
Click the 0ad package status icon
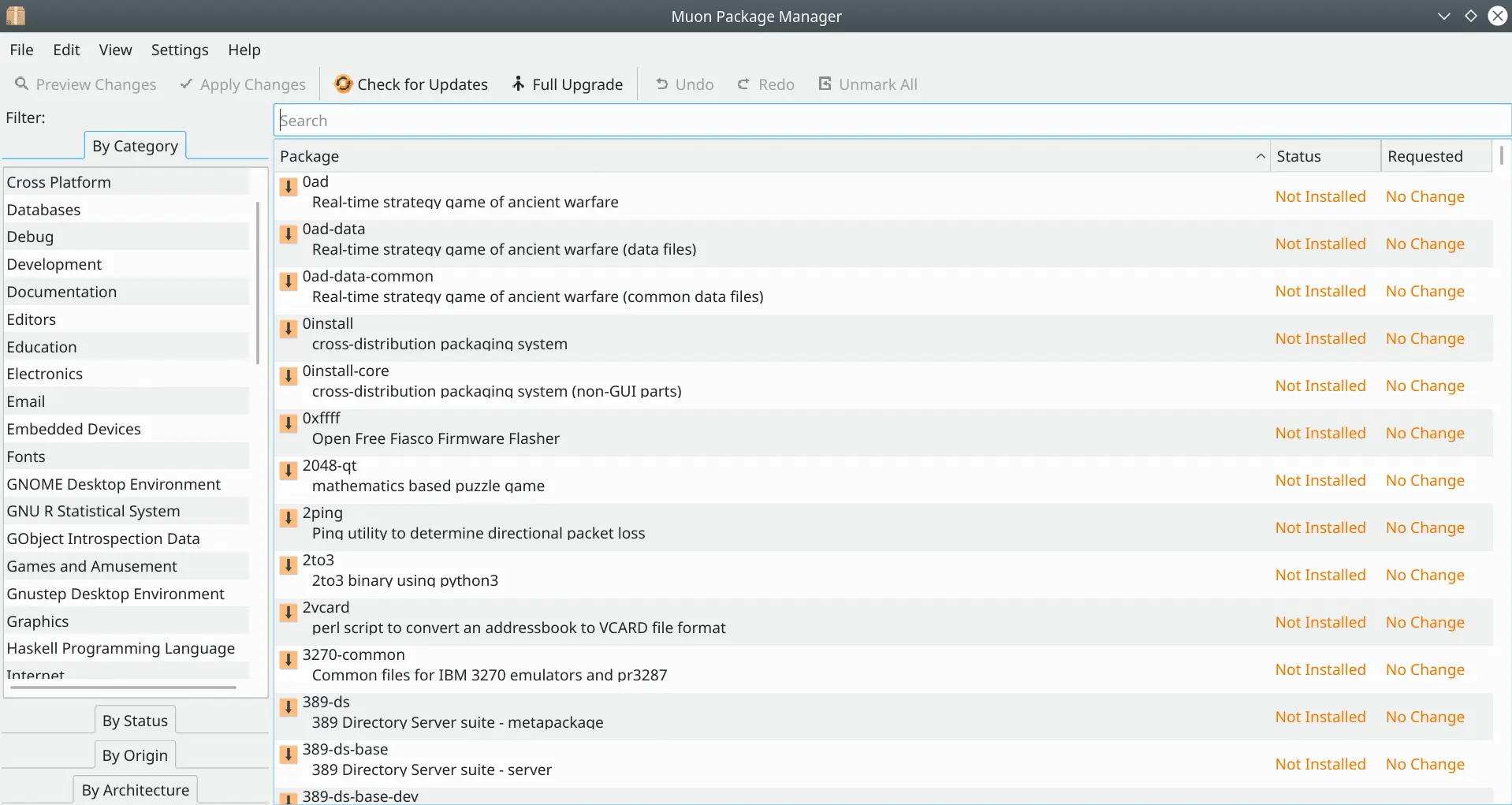[x=289, y=187]
